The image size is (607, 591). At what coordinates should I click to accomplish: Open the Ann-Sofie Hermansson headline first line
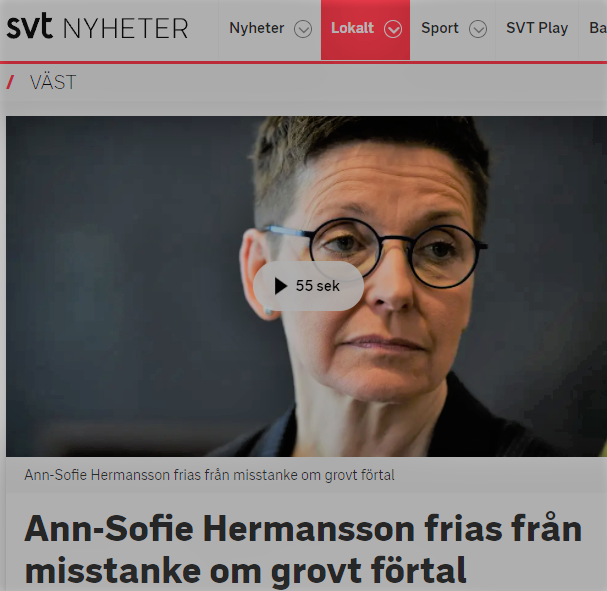tap(303, 529)
